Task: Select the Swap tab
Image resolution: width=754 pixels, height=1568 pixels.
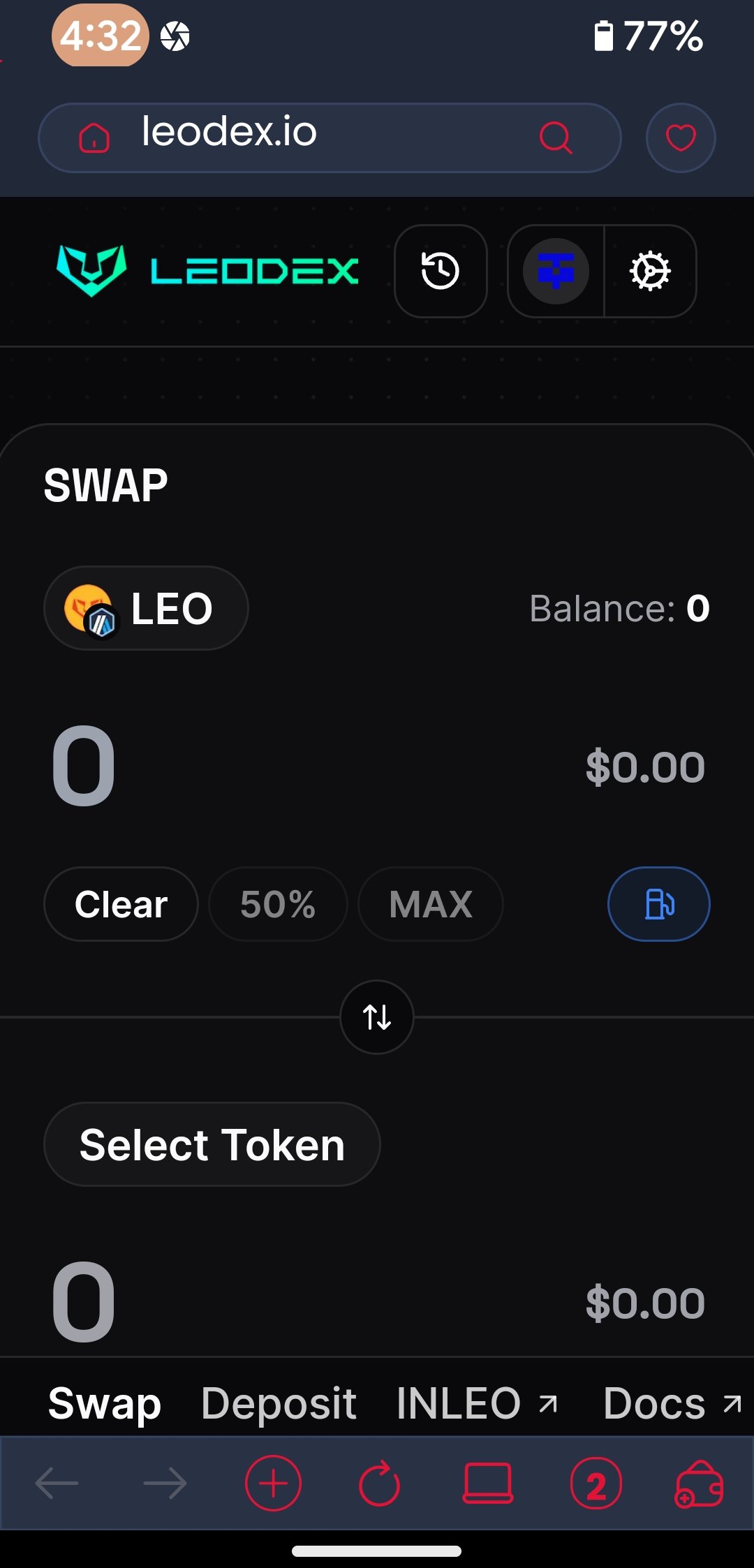Action: coord(105,1403)
